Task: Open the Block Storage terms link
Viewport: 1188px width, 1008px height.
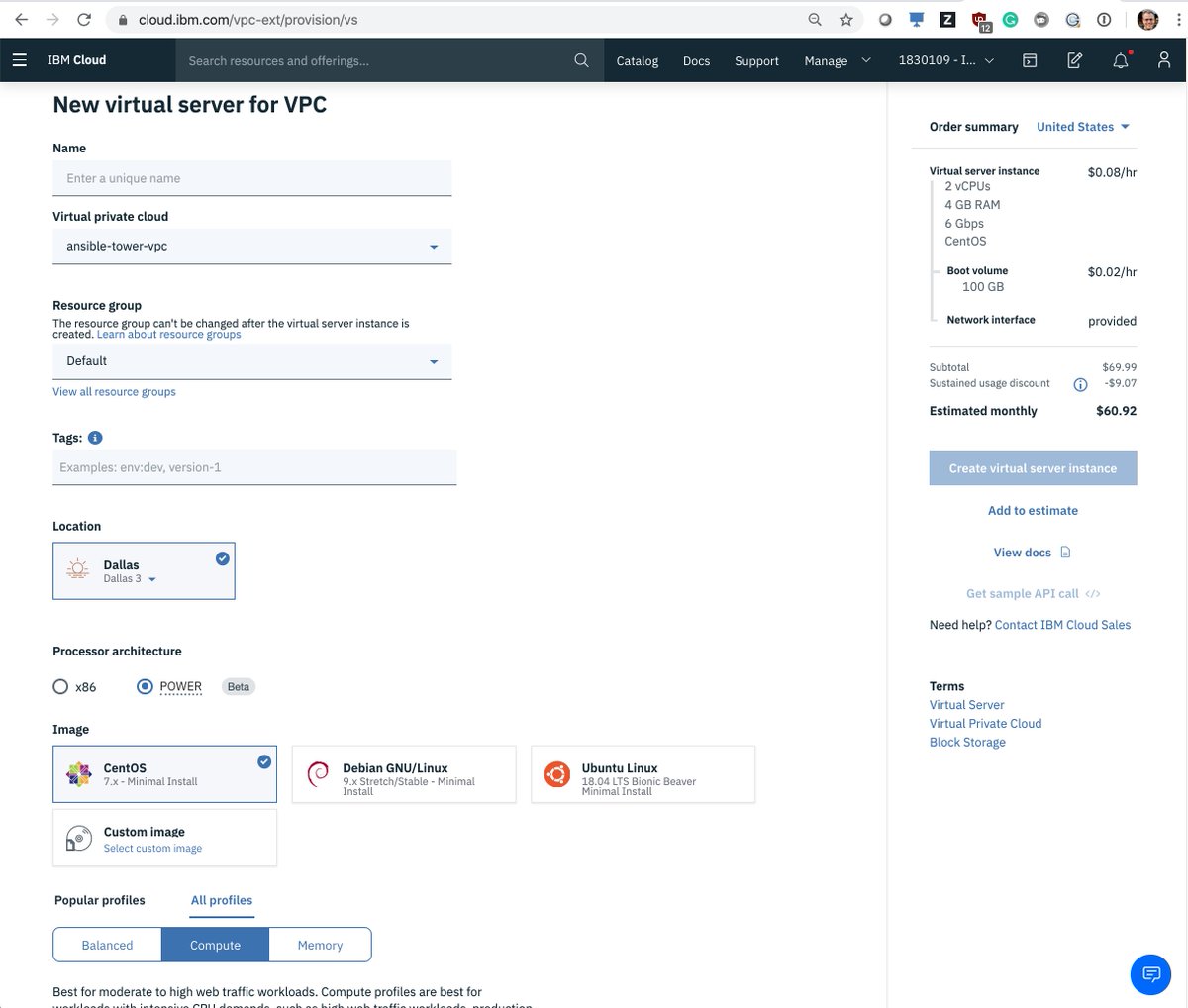Action: coord(967,743)
